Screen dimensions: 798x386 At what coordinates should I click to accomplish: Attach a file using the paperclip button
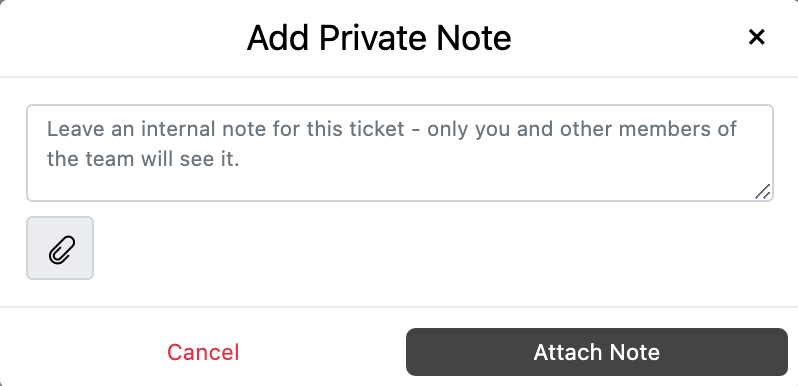tap(60, 248)
